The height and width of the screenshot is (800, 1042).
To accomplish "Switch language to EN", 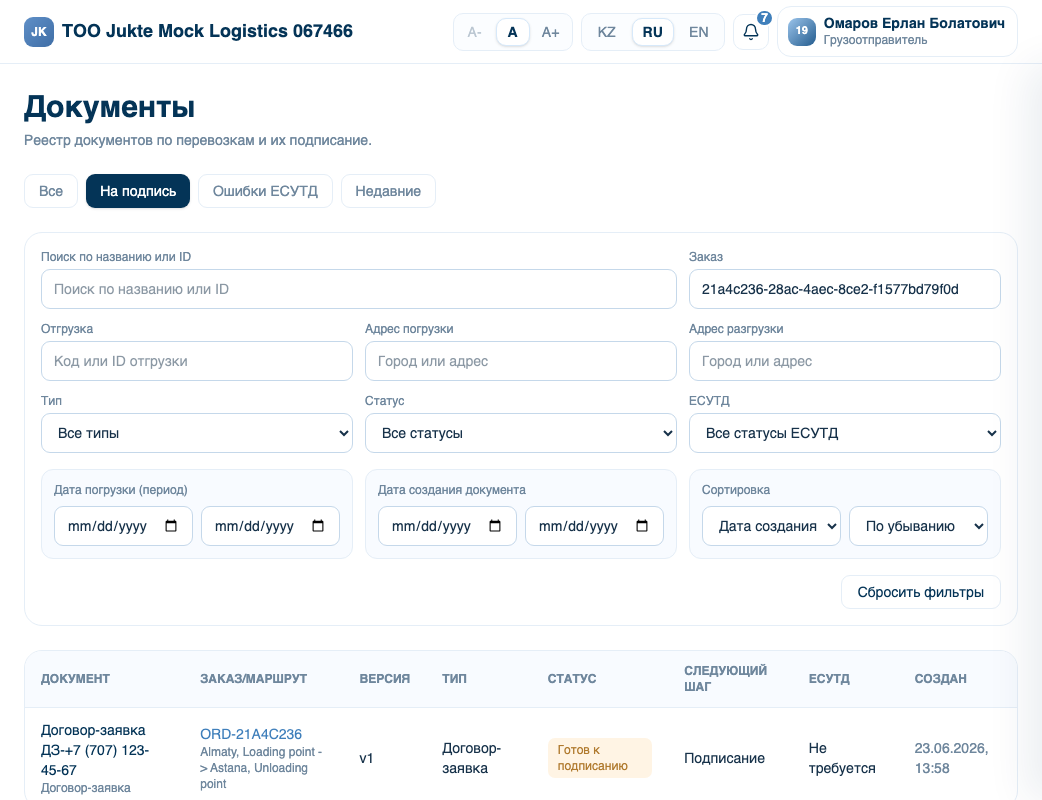I will [x=698, y=32].
